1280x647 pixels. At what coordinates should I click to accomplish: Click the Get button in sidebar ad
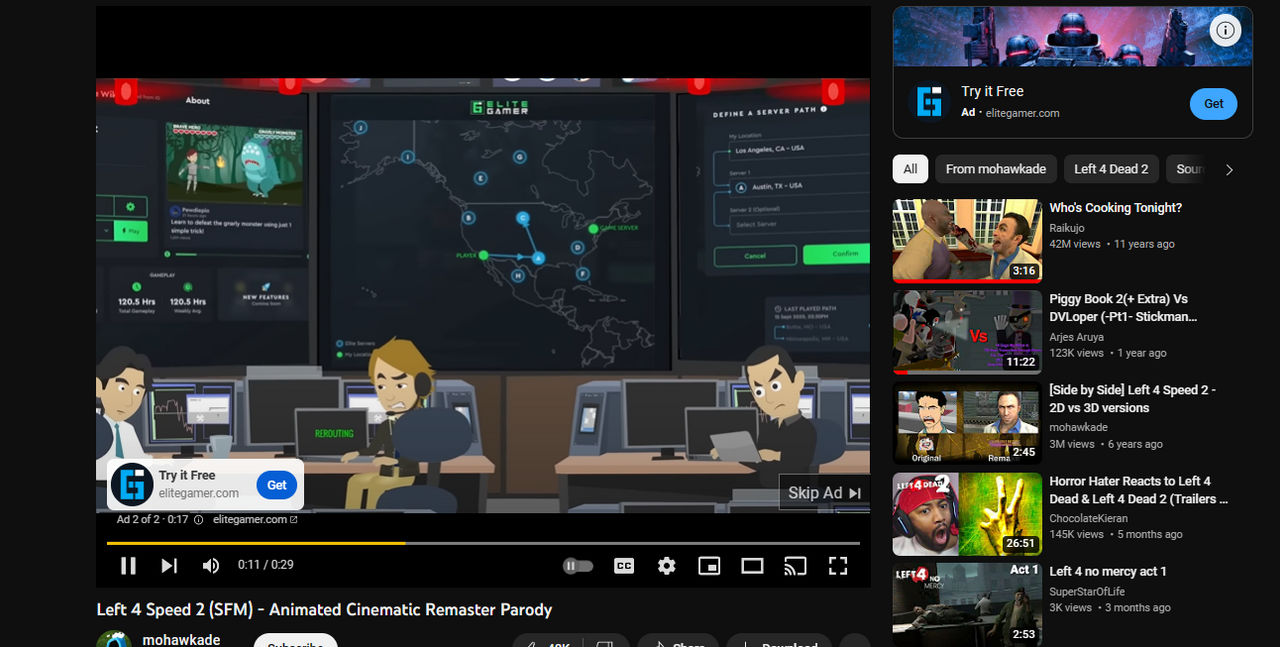pyautogui.click(x=1213, y=104)
